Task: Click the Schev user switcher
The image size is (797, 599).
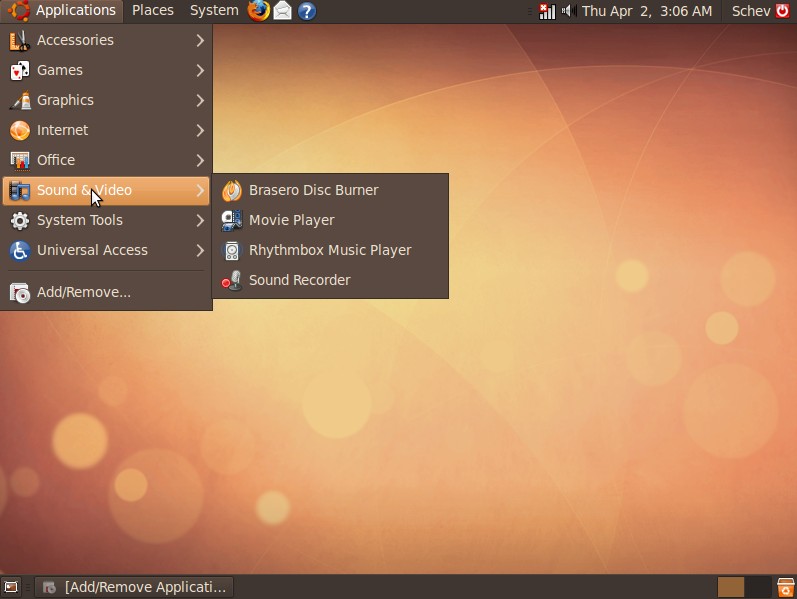Action: click(x=751, y=11)
